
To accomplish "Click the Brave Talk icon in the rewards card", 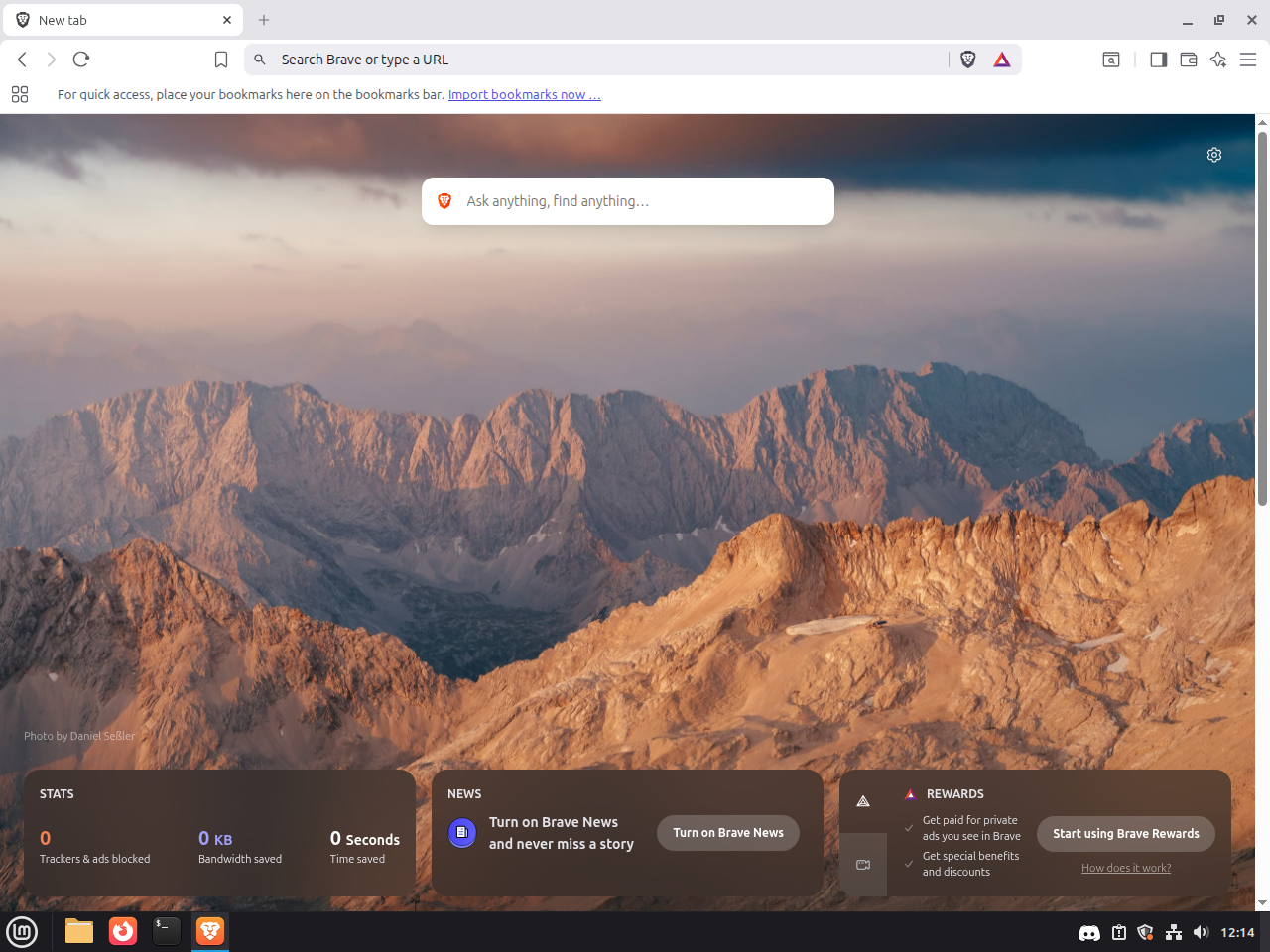I will [x=863, y=864].
